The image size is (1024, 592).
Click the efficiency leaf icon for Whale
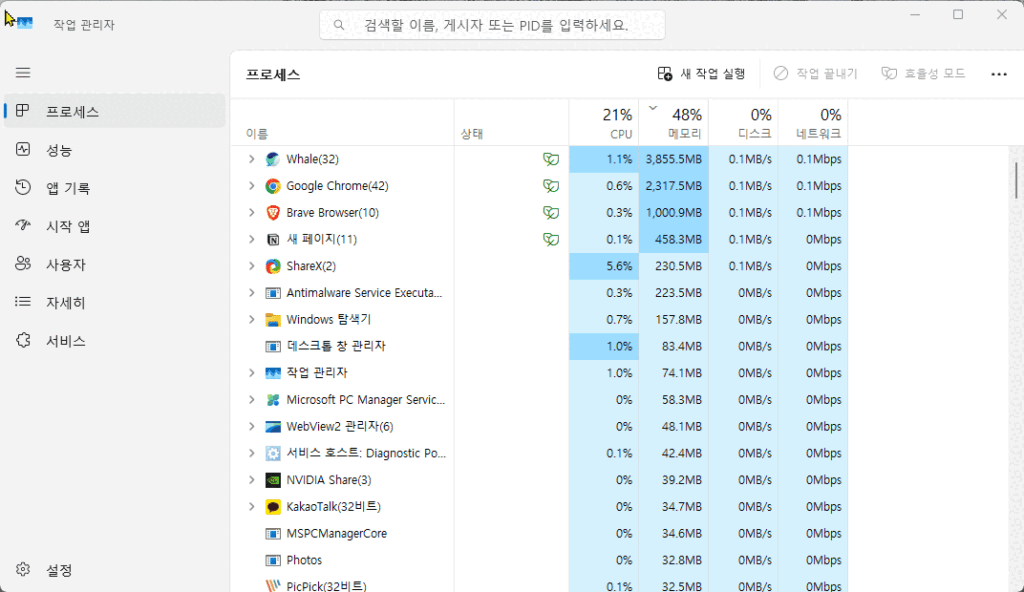tap(551, 159)
